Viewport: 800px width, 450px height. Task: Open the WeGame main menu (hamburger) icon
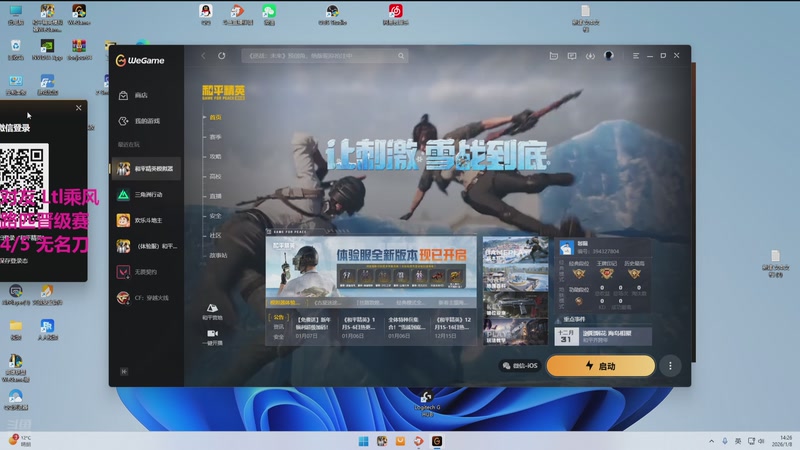(x=636, y=56)
